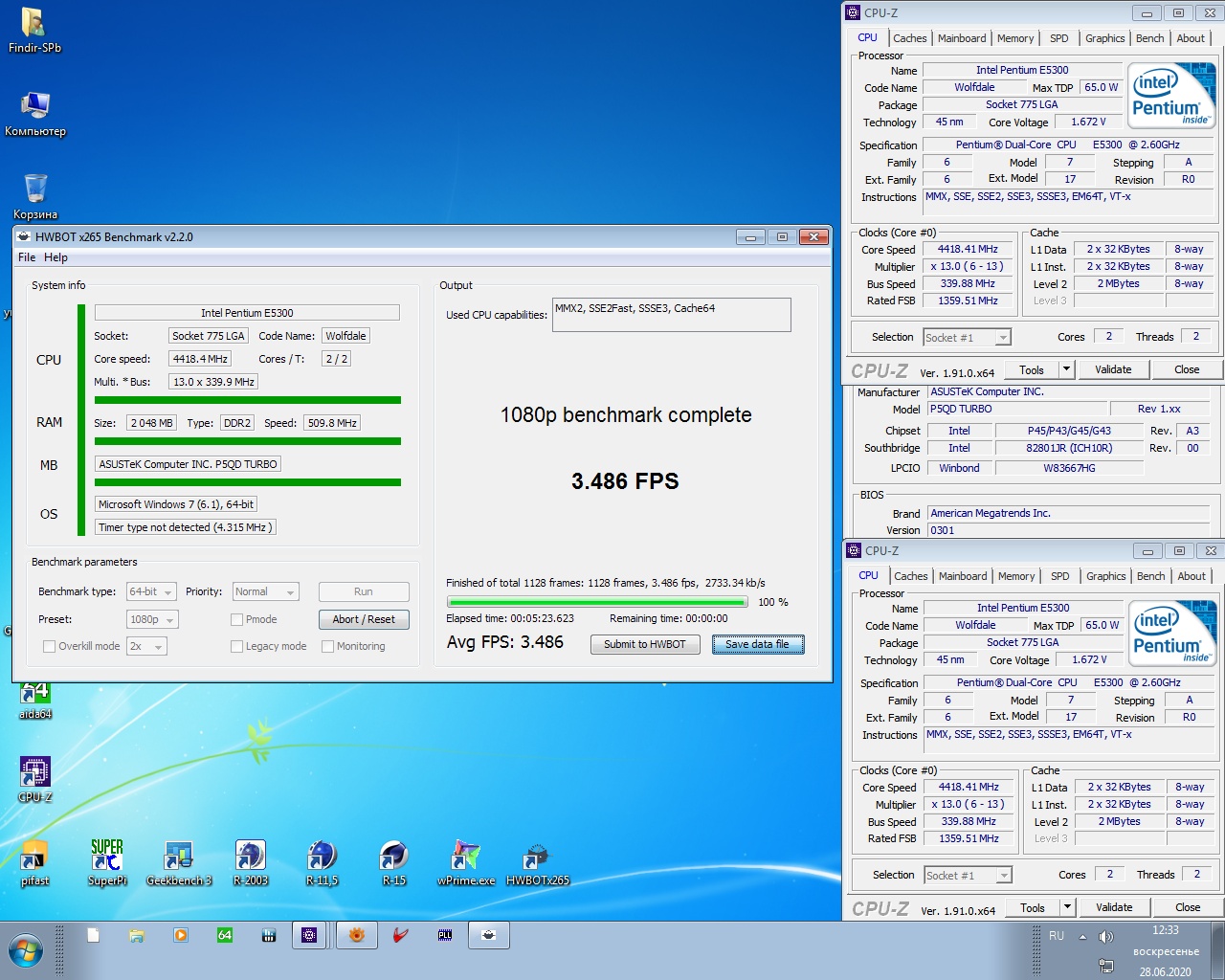The width and height of the screenshot is (1225, 980).
Task: Open the Benchmark type 64-bit dropdown
Action: (x=151, y=591)
